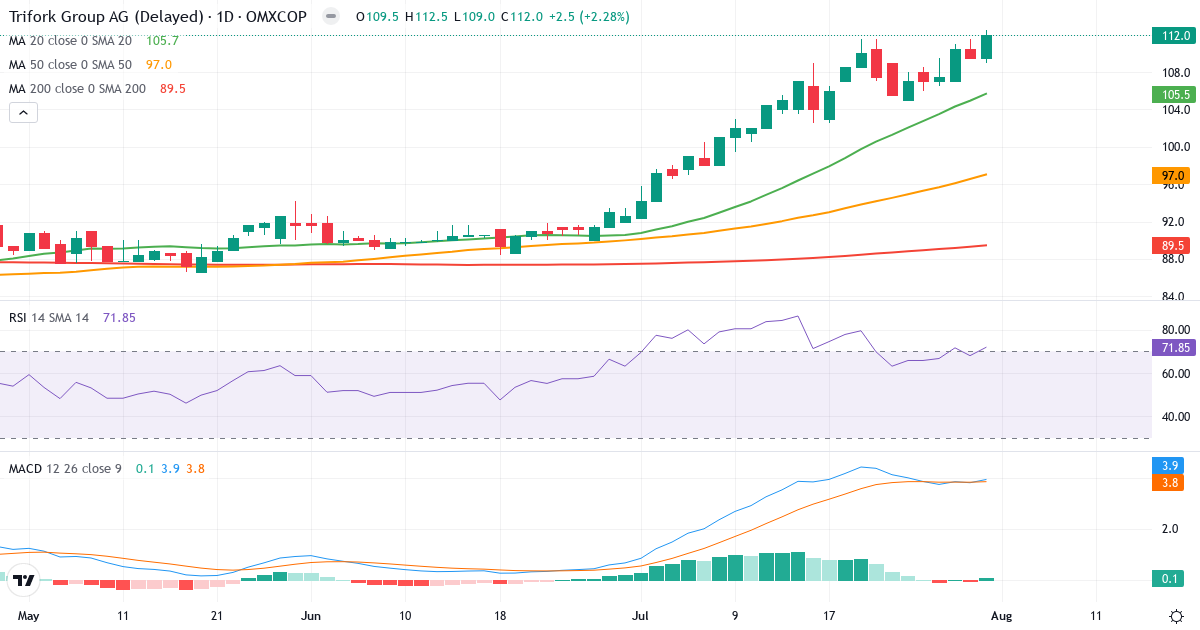Click the May label on the time axis
This screenshot has width=1200, height=630.
click(x=29, y=616)
